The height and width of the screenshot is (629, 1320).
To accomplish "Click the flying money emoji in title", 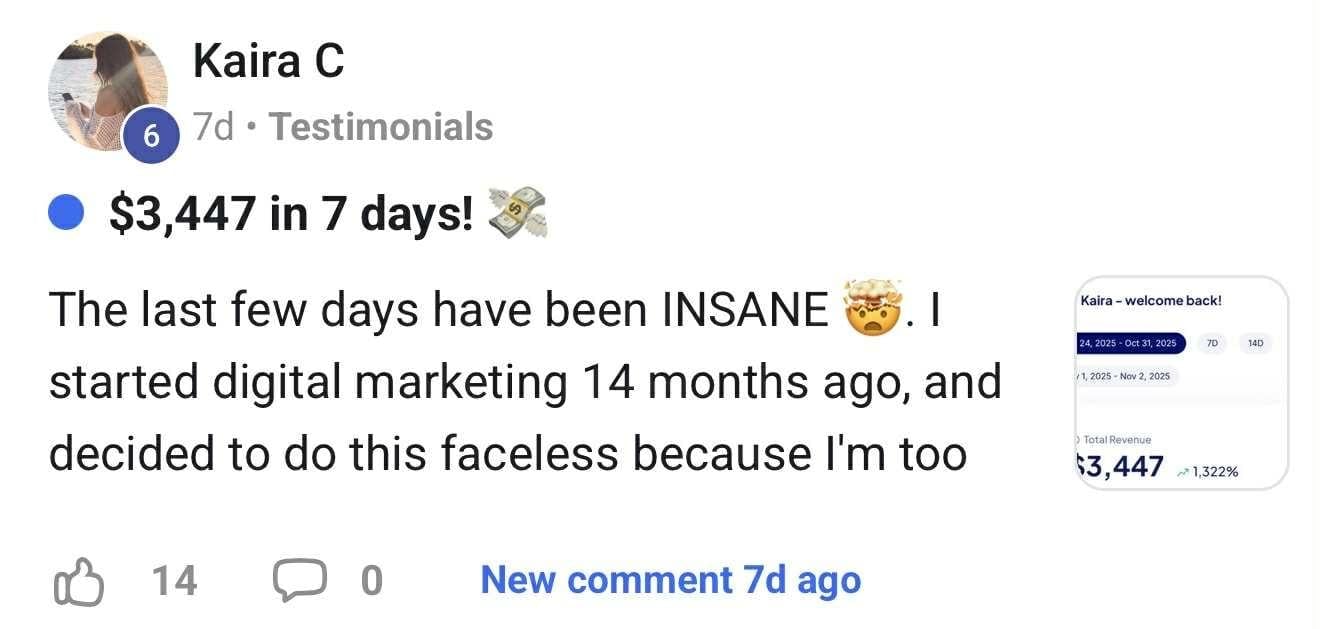I will tap(517, 213).
